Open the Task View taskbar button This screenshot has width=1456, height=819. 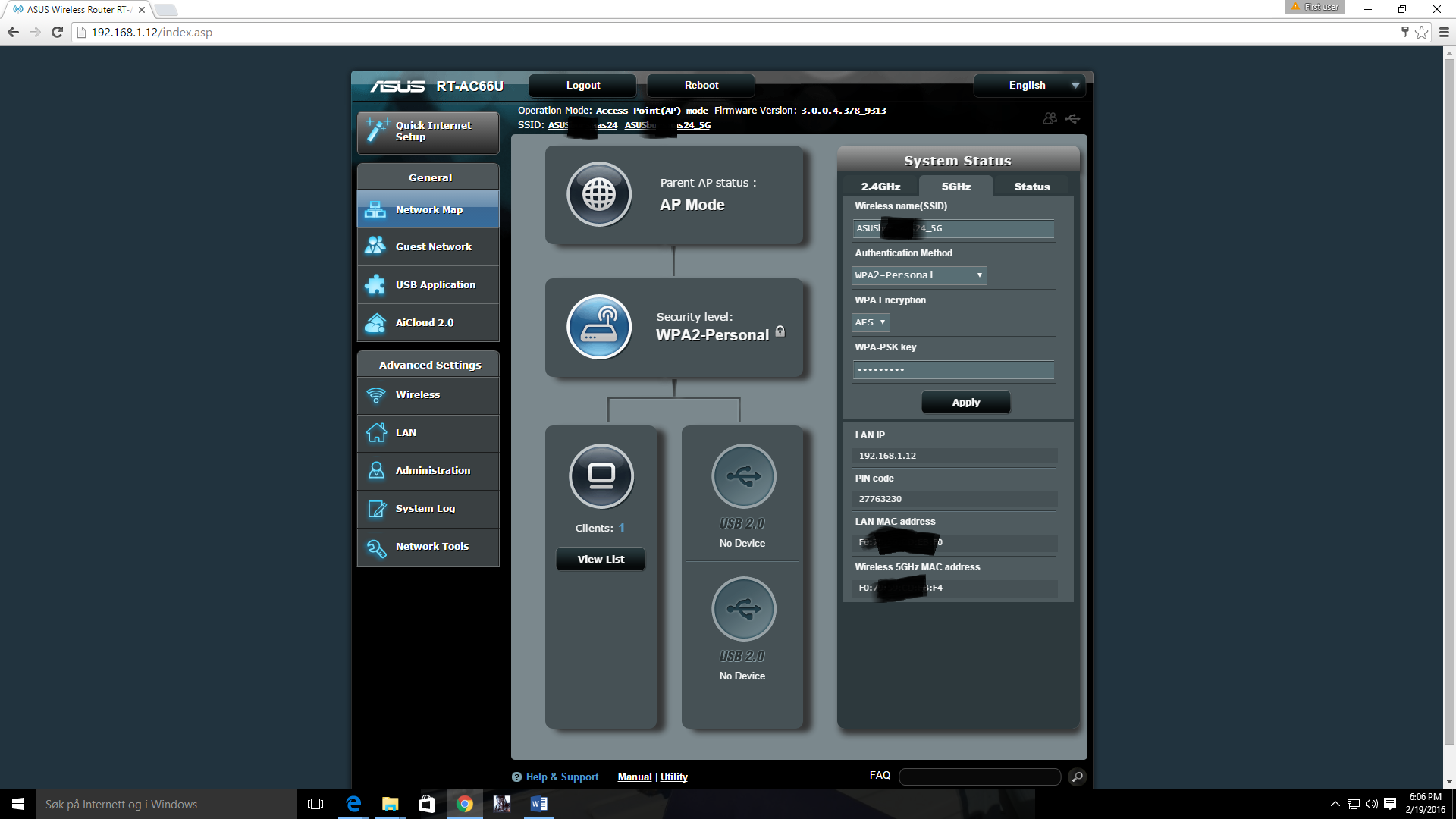315,804
